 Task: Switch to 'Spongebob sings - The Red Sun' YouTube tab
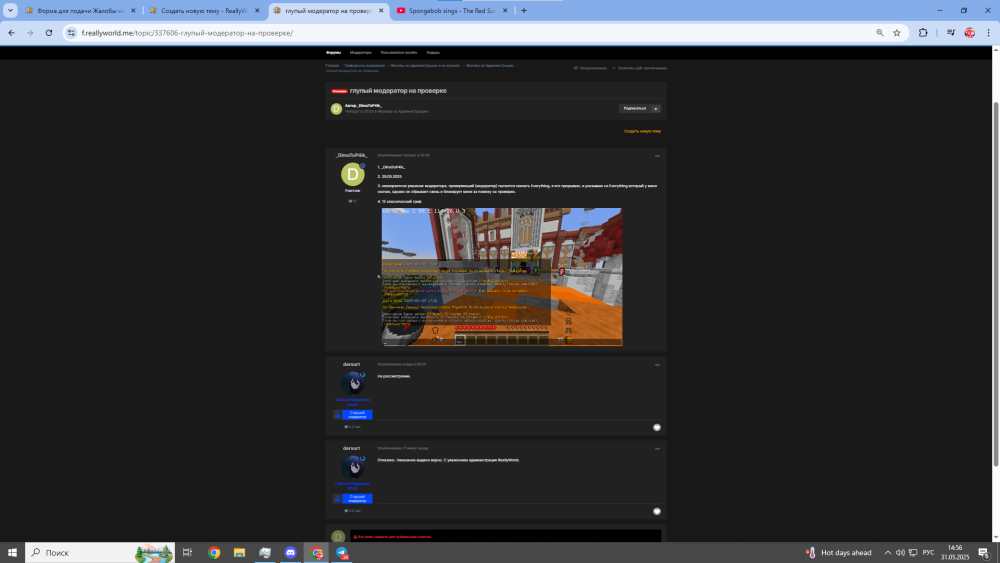(x=452, y=11)
